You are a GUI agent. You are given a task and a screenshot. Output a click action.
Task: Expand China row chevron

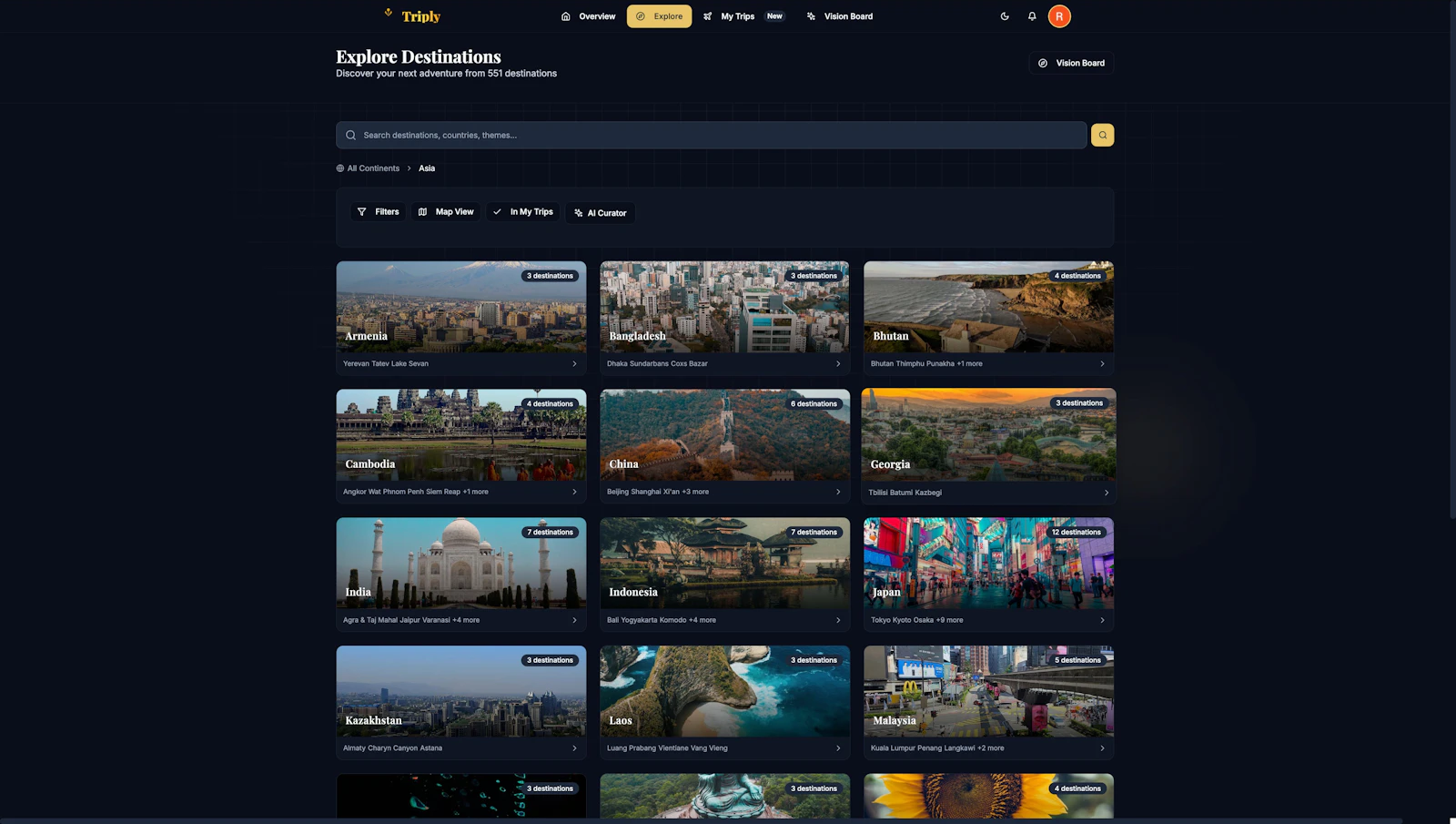[838, 492]
